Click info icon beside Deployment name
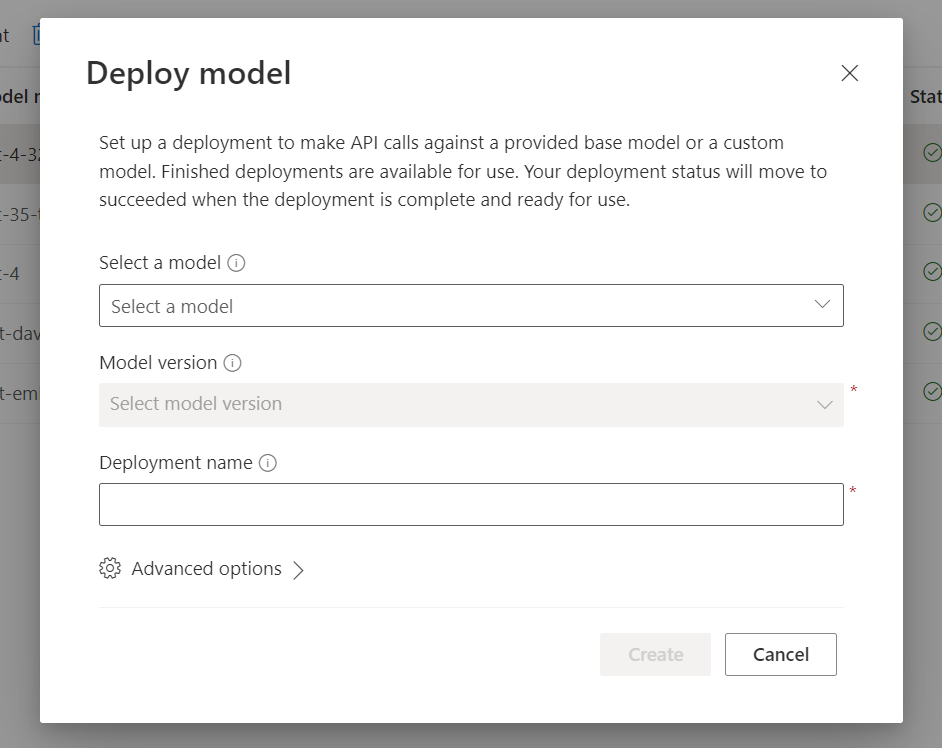Screen dimensions: 942x748 267,463
